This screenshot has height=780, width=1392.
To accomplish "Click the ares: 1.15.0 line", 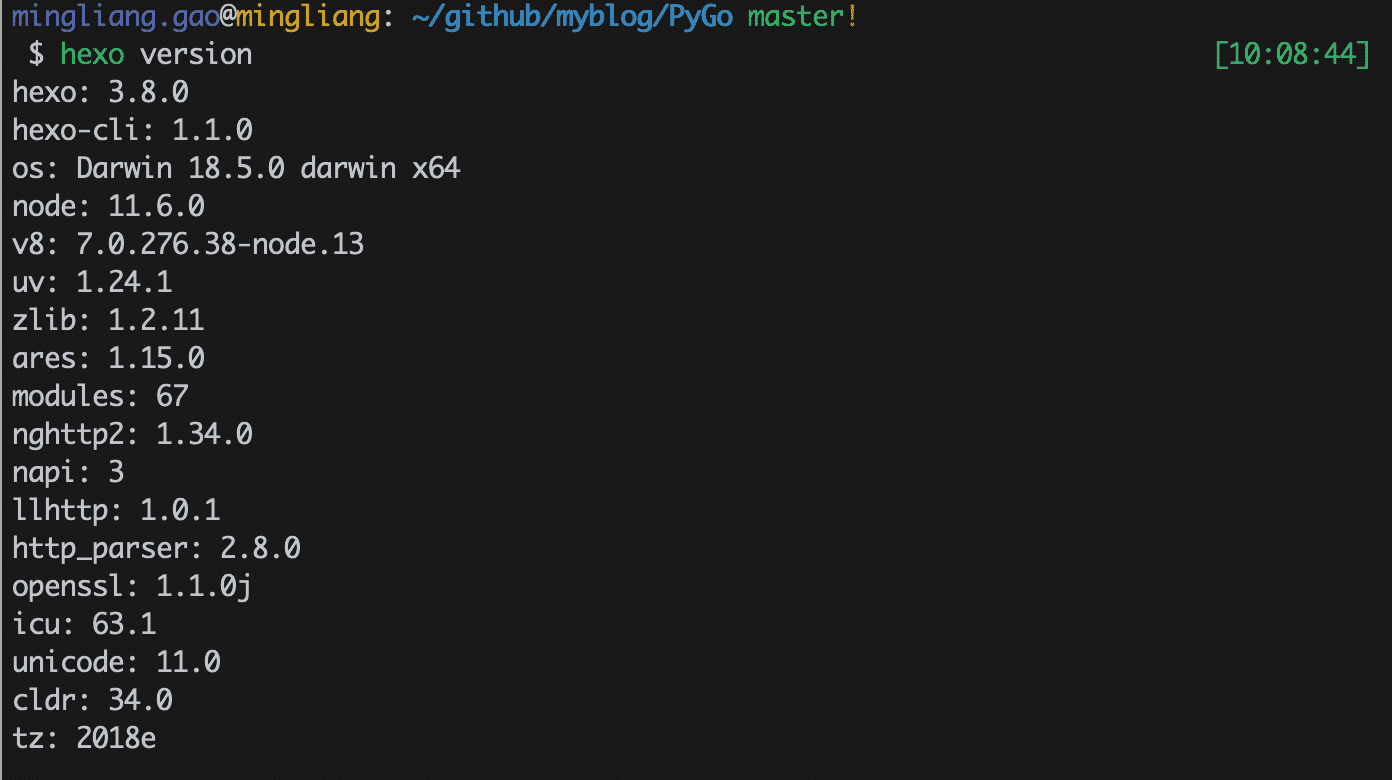I will coord(108,358).
